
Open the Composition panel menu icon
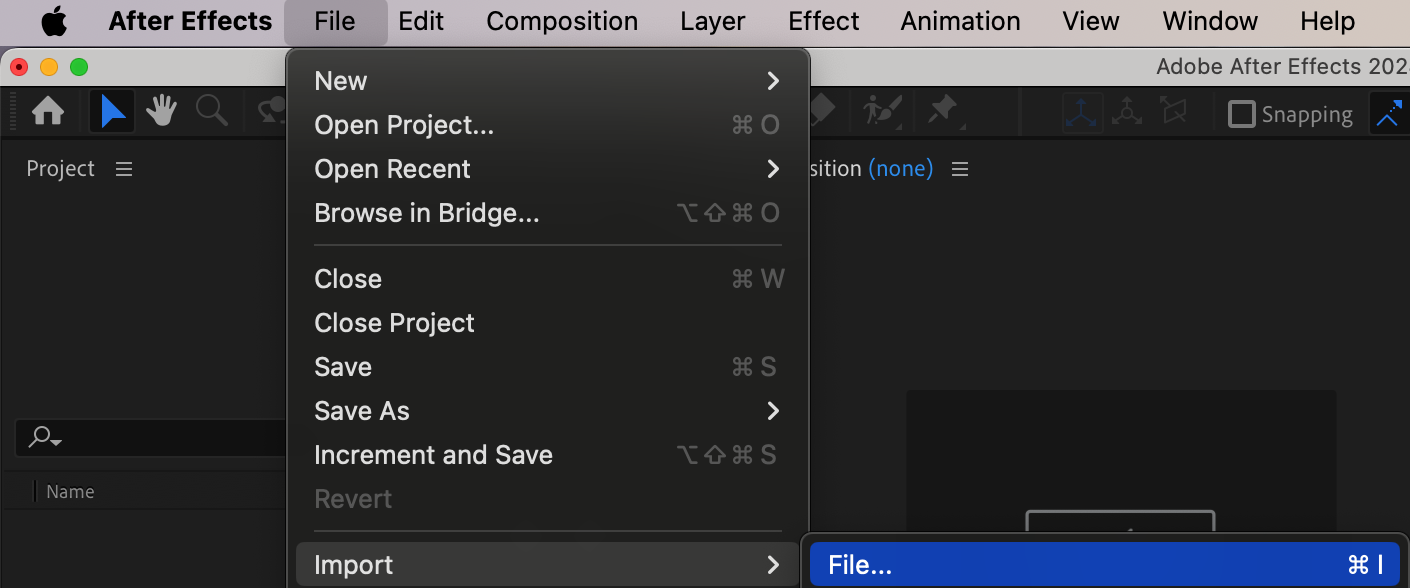click(960, 169)
